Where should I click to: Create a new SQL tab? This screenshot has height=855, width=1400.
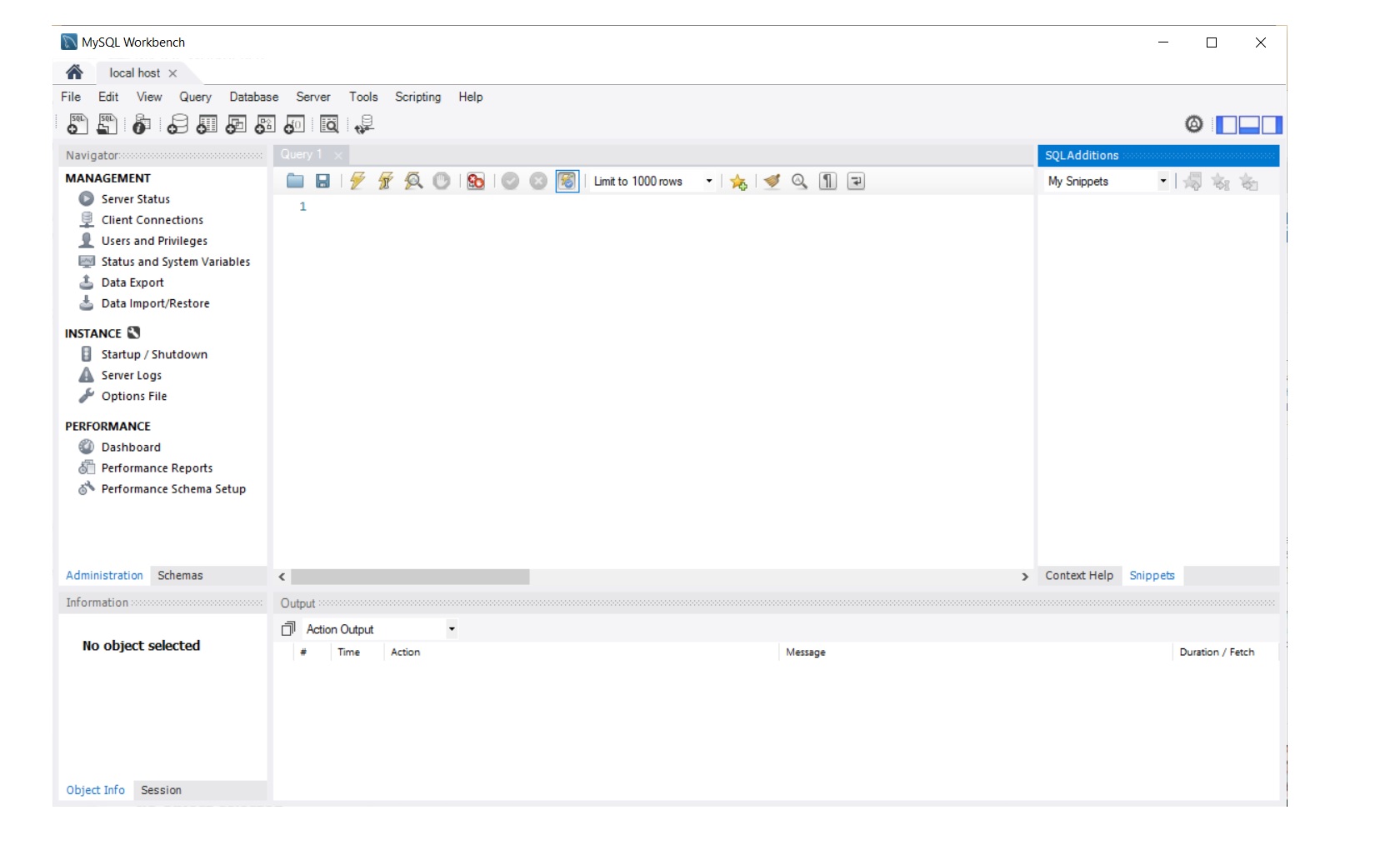(77, 124)
